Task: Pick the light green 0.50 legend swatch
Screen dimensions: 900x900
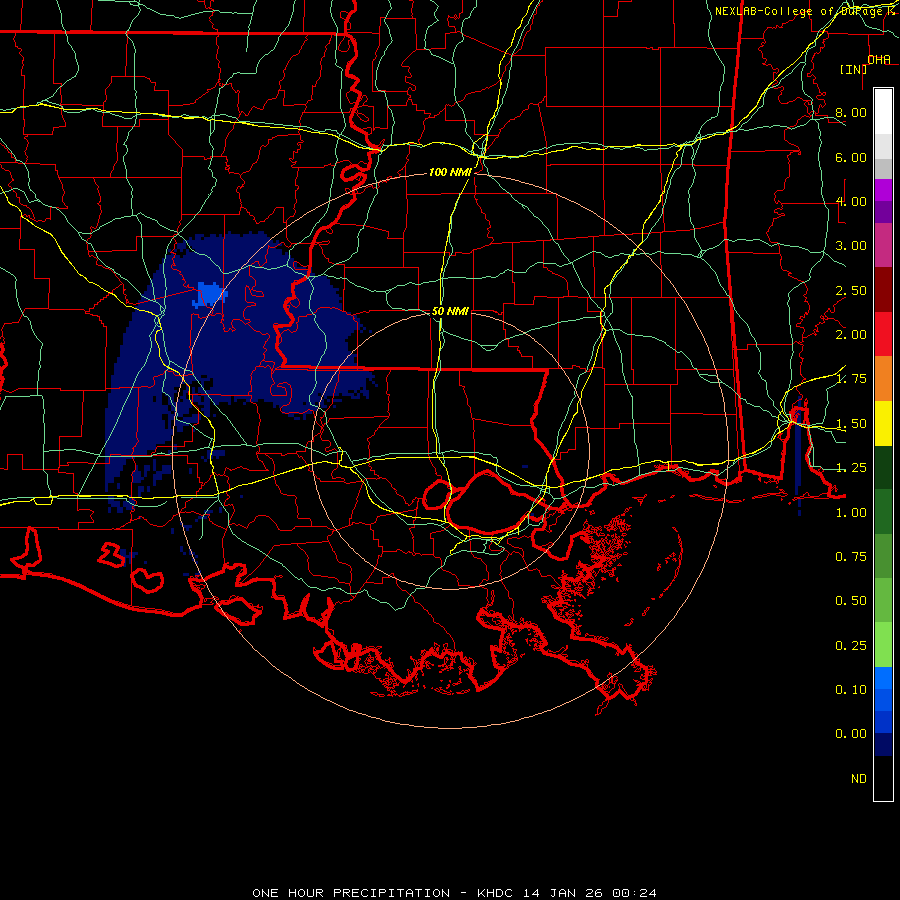Action: coord(883,600)
